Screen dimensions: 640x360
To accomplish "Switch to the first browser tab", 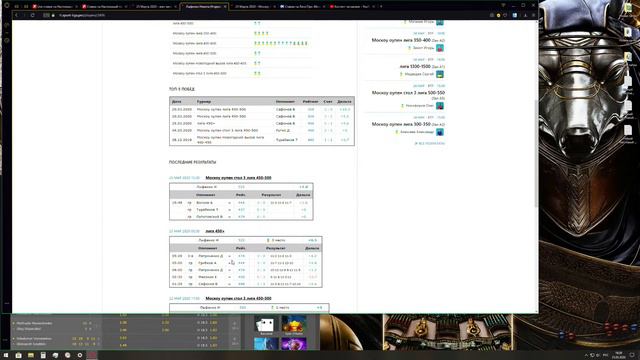I will (55, 7).
